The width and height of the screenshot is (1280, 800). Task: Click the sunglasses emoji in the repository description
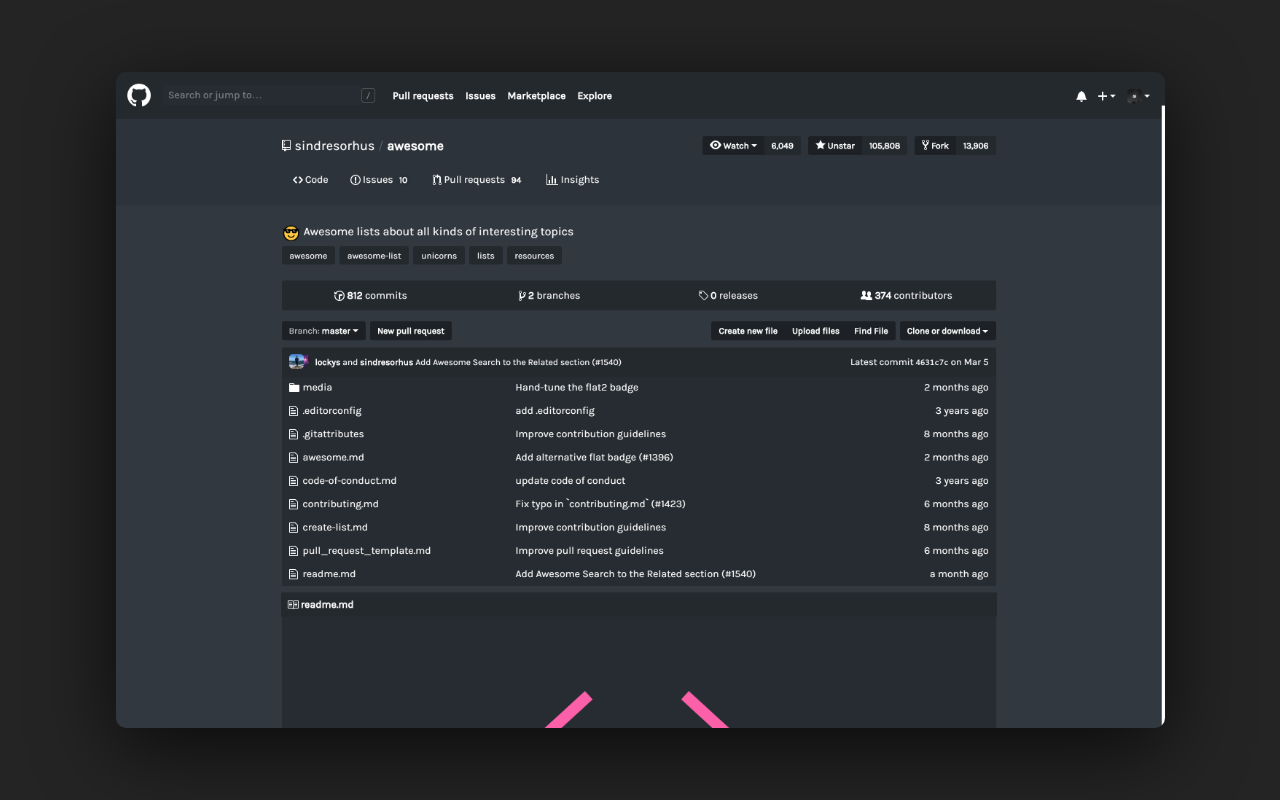pyautogui.click(x=291, y=232)
